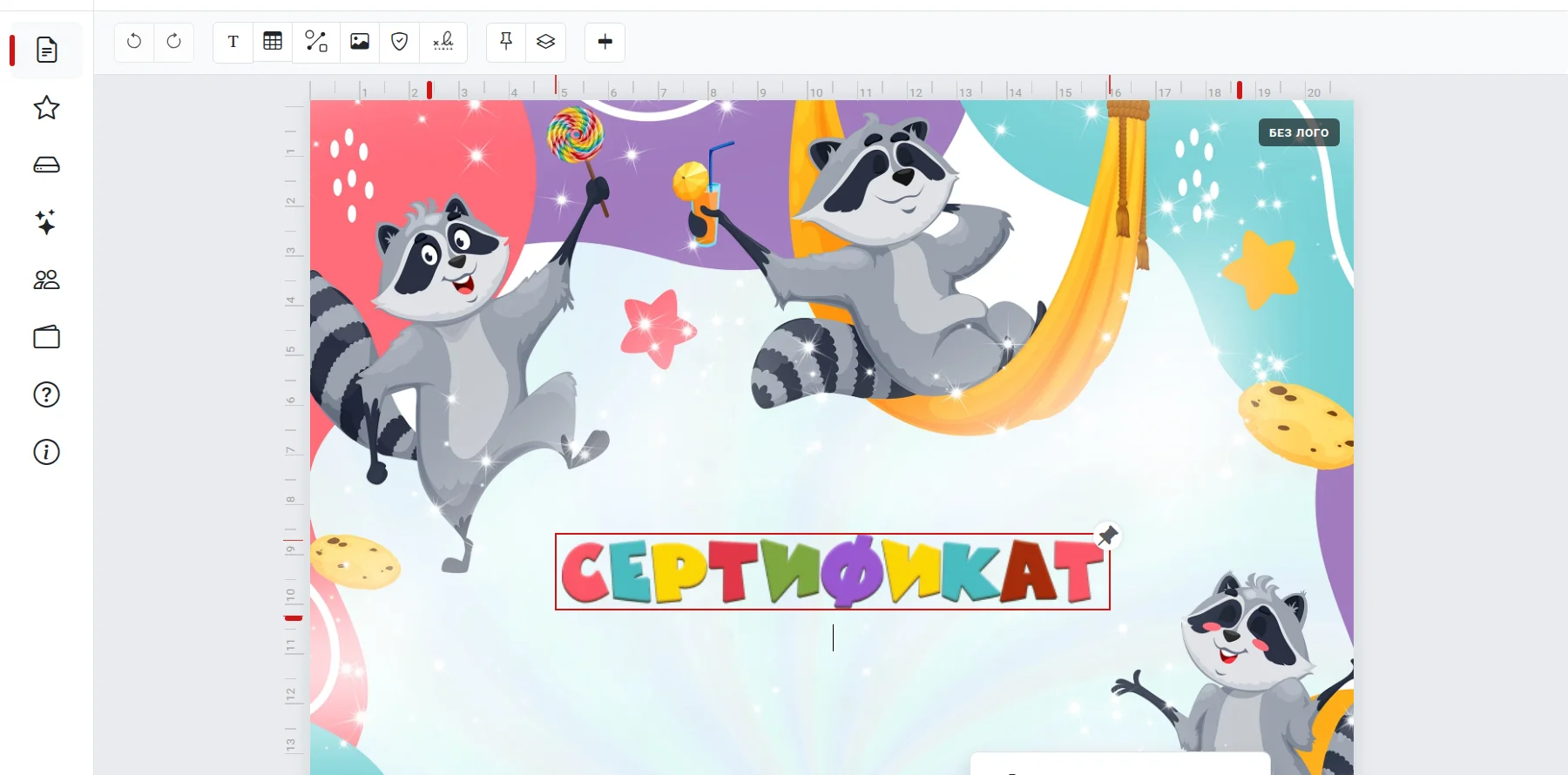Click the red marker near 16 on horizontal ruler
Screen dimensions: 1568x775
tap(1109, 84)
